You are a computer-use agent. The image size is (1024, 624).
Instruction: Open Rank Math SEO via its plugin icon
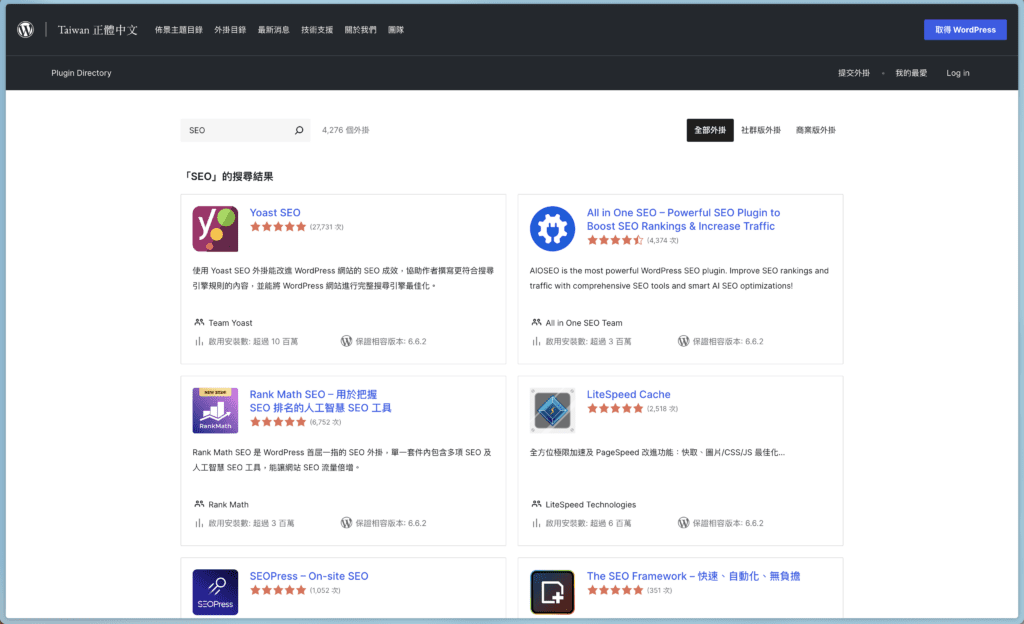[x=215, y=410]
